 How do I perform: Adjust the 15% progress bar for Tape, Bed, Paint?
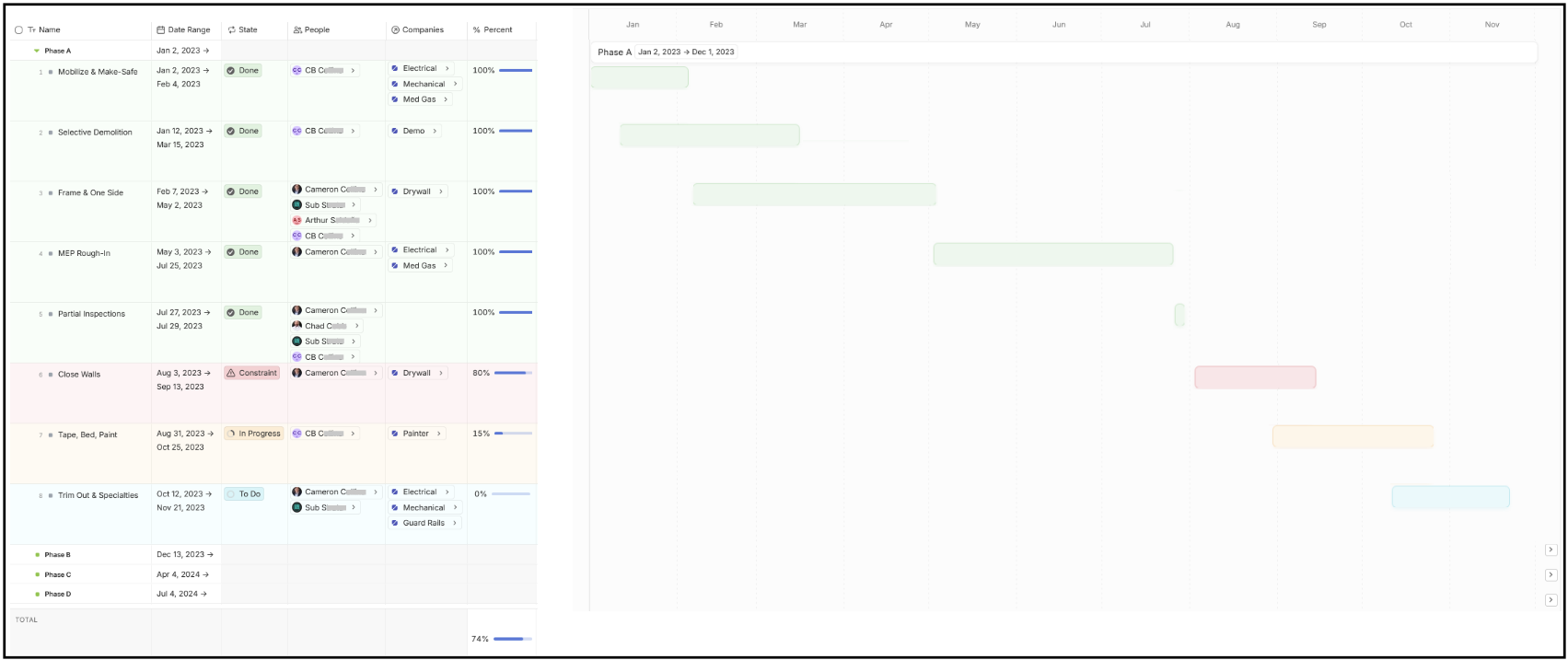(x=513, y=434)
